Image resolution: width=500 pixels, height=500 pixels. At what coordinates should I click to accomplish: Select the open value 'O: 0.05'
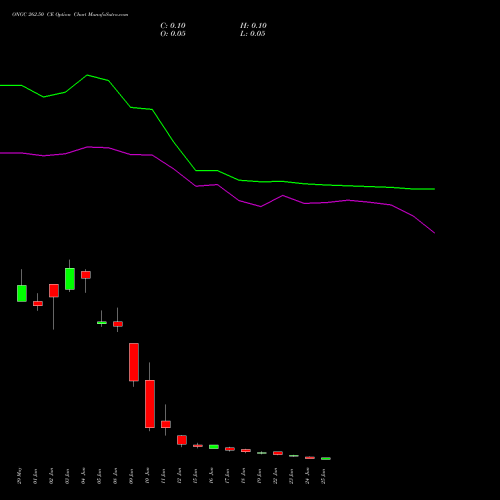pyautogui.click(x=173, y=33)
